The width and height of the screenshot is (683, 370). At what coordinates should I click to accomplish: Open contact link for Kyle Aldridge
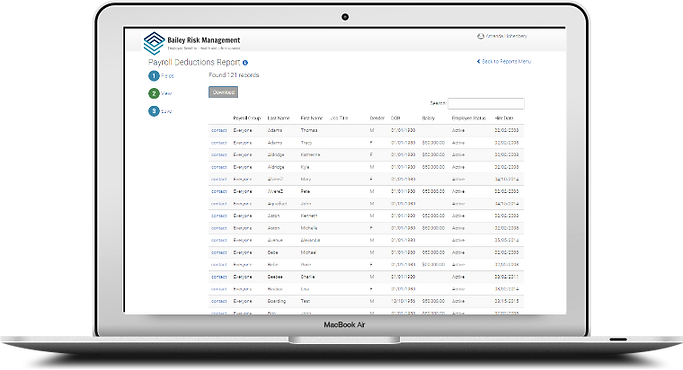219,167
